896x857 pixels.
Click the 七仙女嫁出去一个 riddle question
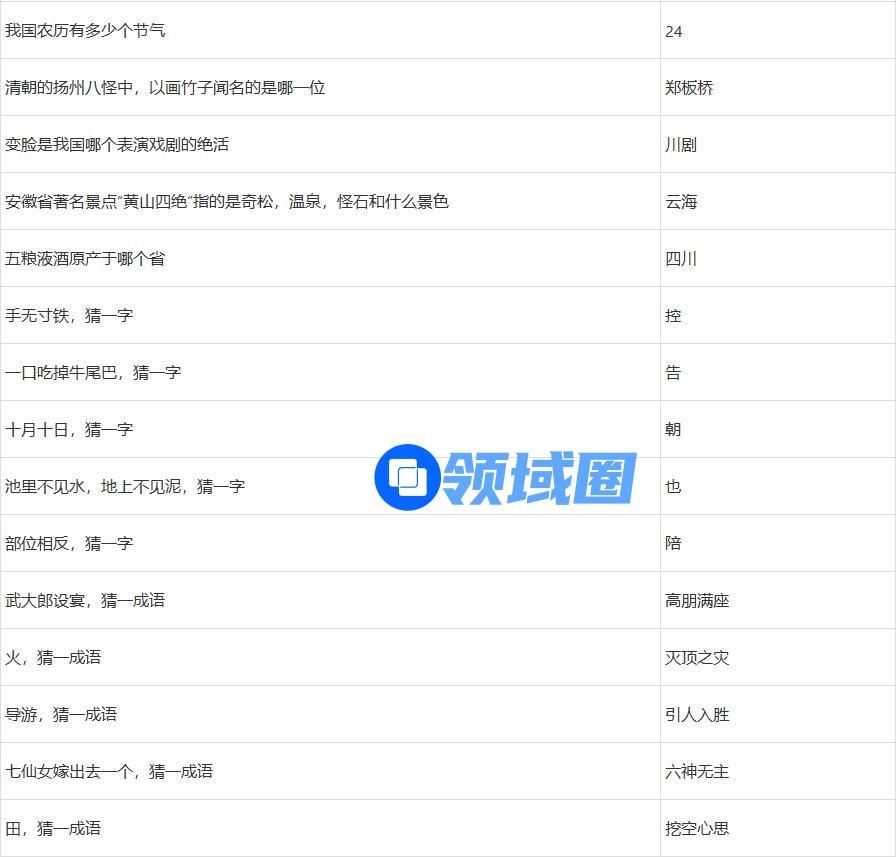[x=109, y=771]
